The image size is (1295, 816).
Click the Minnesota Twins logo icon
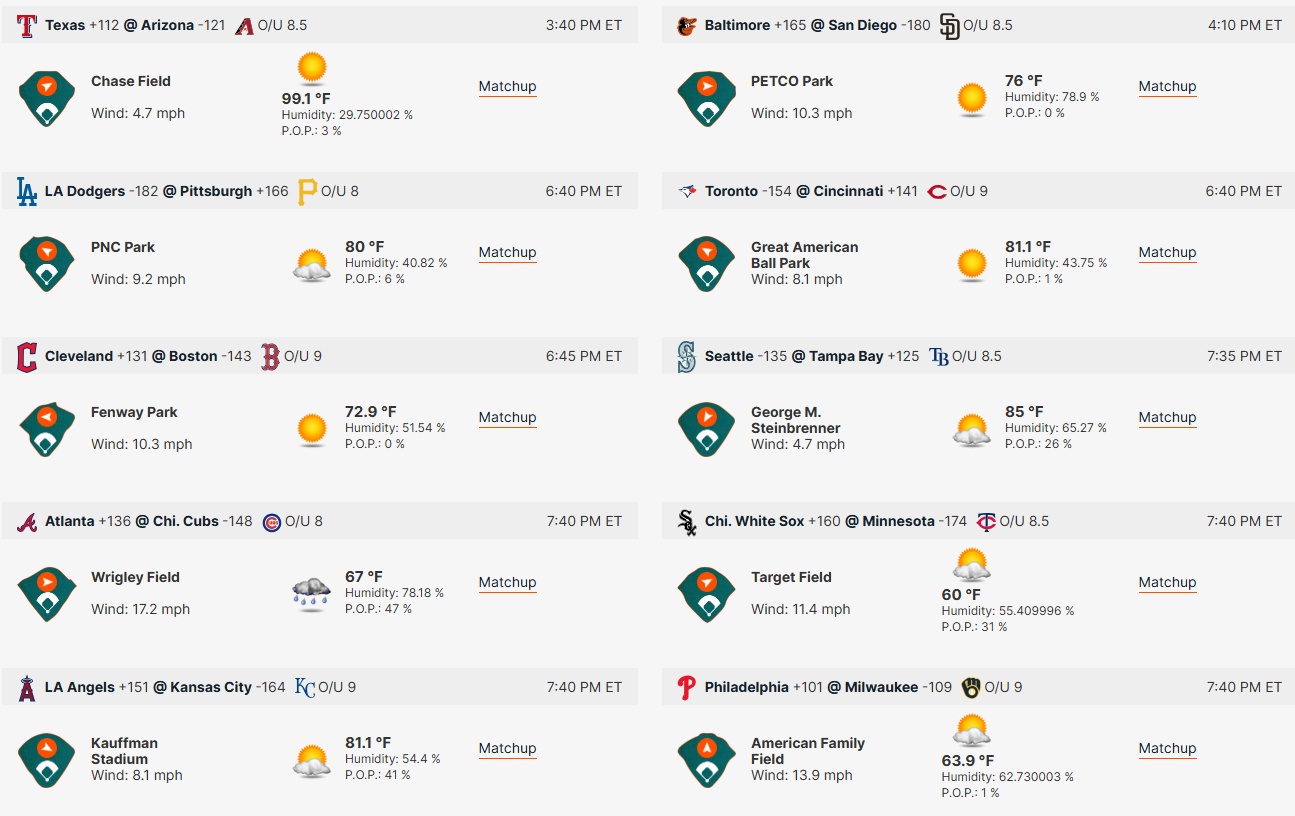986,521
